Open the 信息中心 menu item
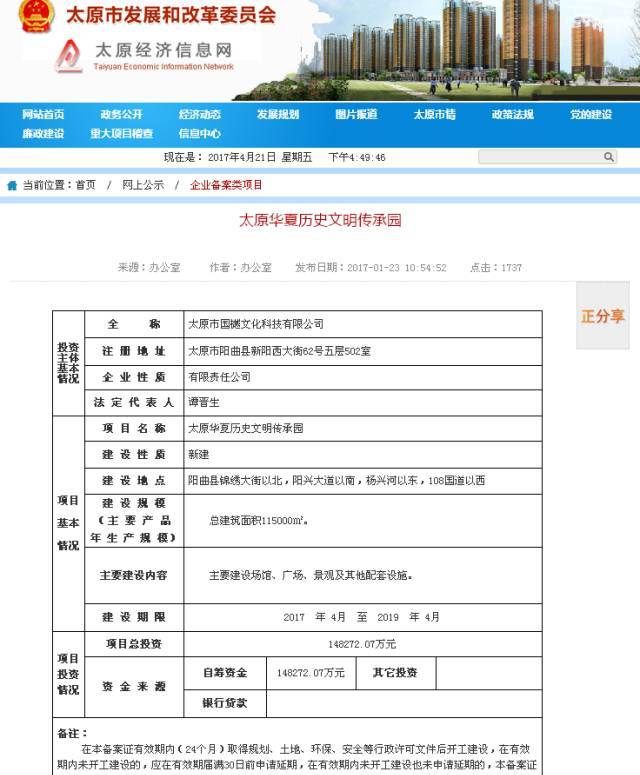Image resolution: width=640 pixels, height=775 pixels. pyautogui.click(x=200, y=133)
